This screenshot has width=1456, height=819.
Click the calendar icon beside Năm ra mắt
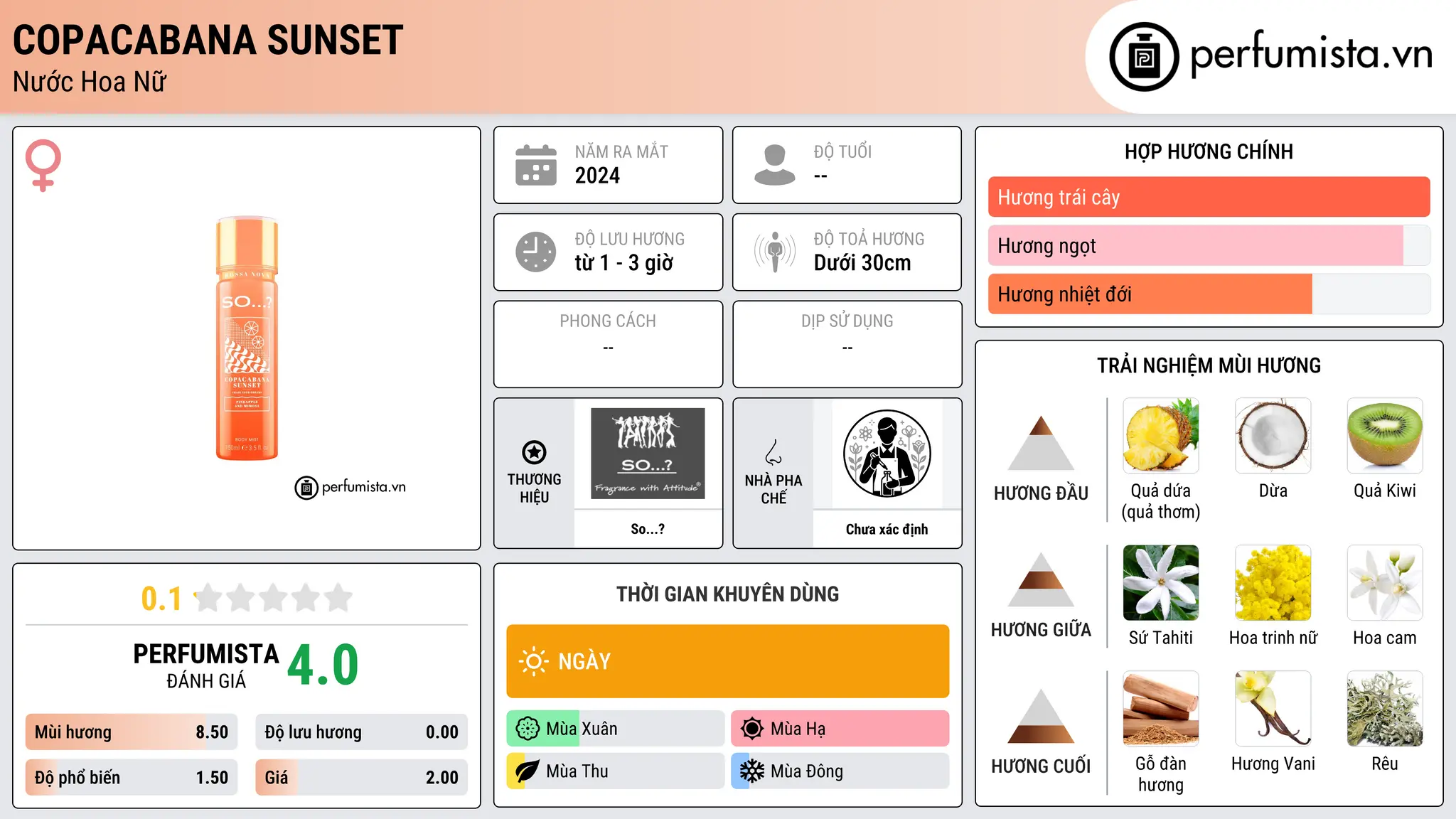click(536, 165)
